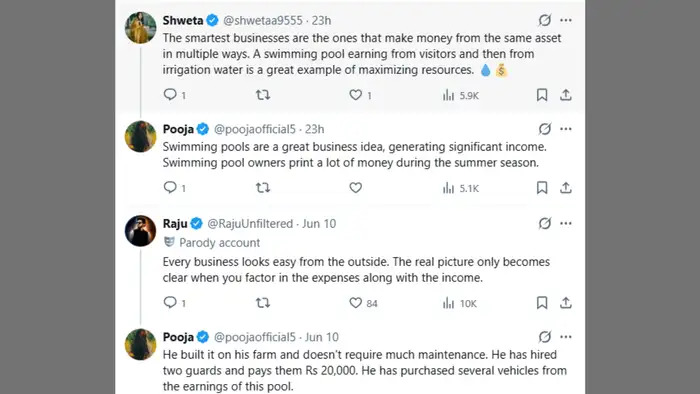
Task: Open more options on Raju's tweet
Action: click(x=566, y=224)
